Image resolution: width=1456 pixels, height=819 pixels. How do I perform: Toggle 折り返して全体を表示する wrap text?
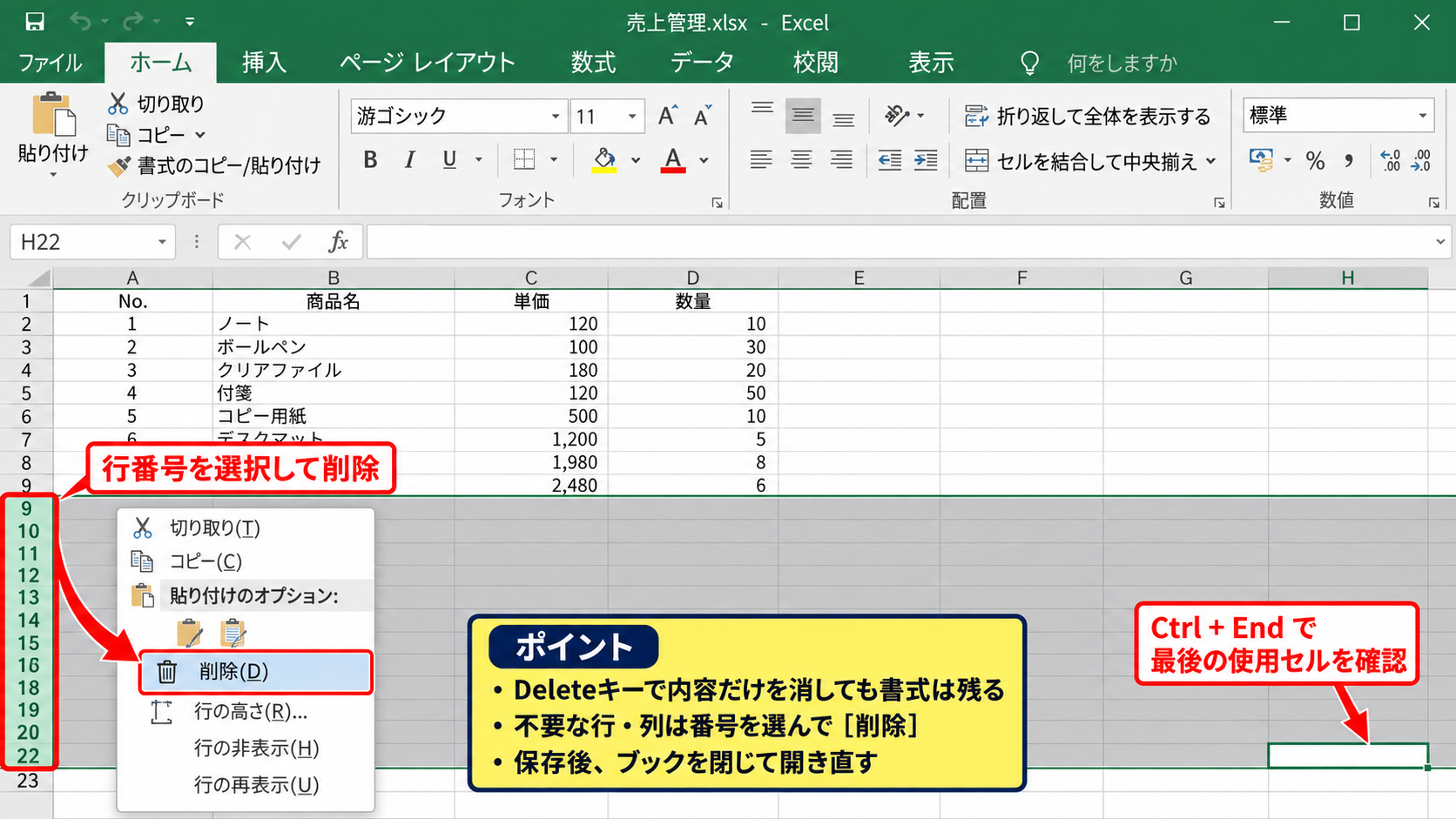1087,116
